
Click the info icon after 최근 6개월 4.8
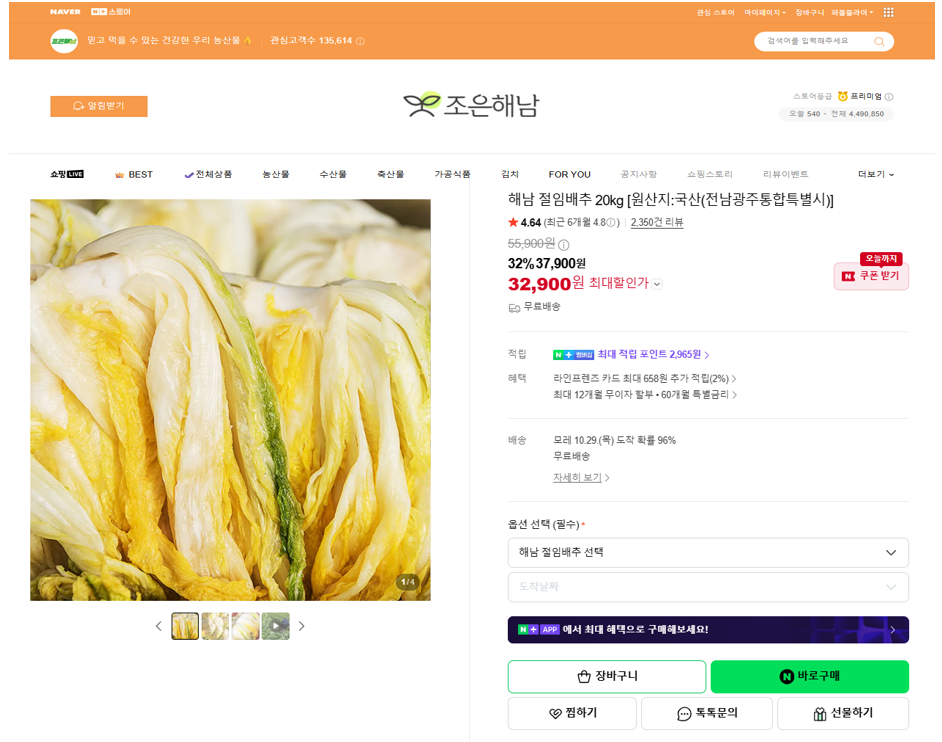tap(611, 222)
